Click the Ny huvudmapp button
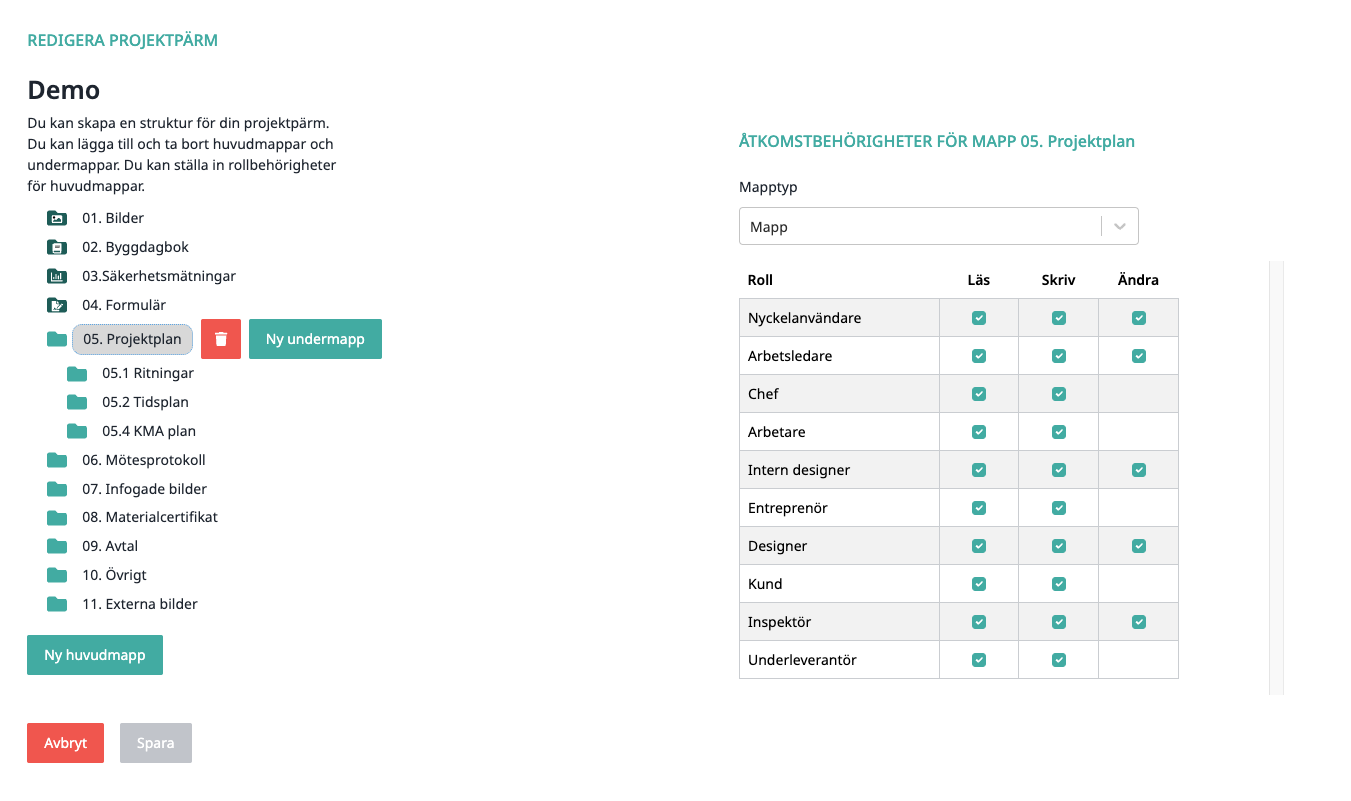 (x=95, y=655)
